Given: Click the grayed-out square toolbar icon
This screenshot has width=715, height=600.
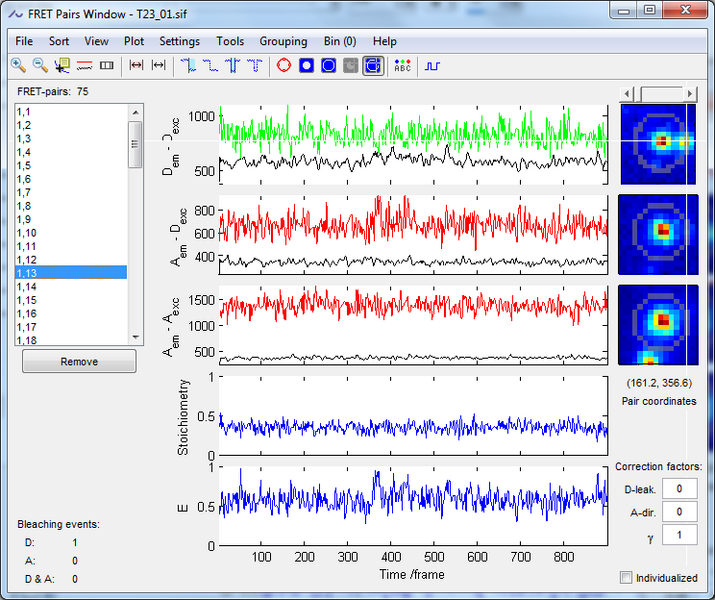Looking at the screenshot, I should point(349,66).
